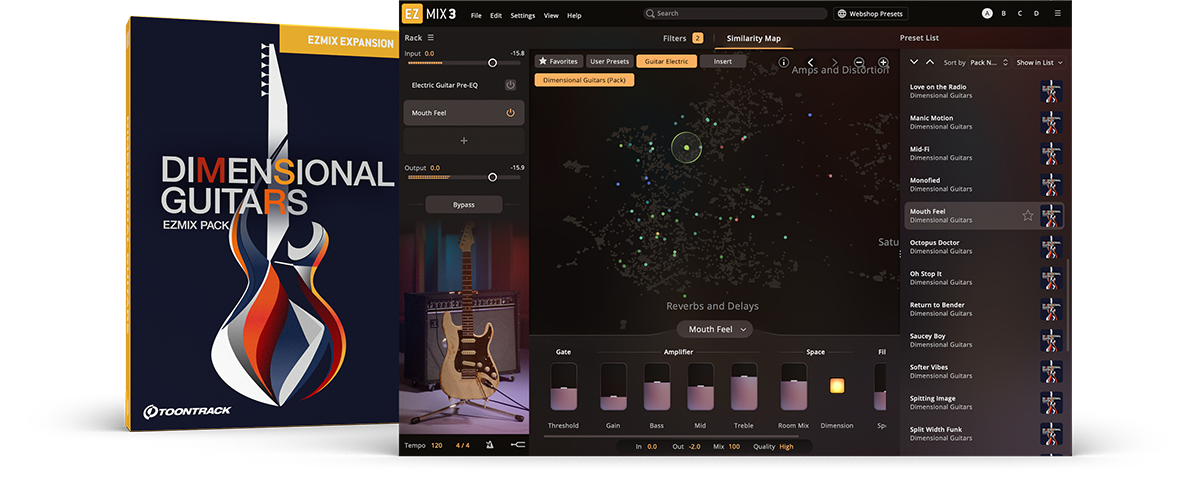Favorite the Mouth Feel preset star
Screen dimensions: 1200x488
1027,215
